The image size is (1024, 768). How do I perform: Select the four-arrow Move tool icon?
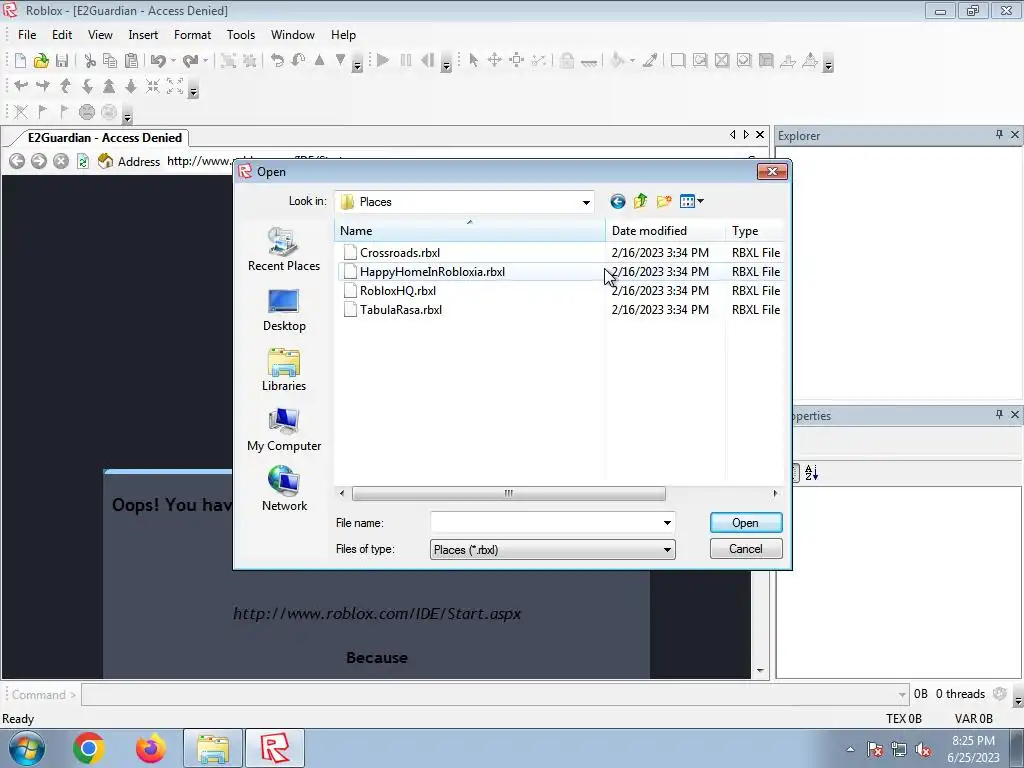coord(494,61)
